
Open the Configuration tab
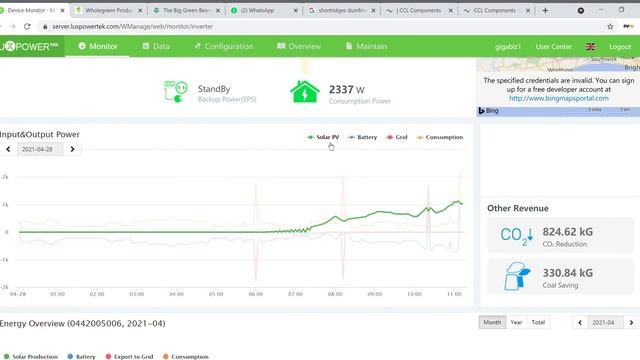224,46
